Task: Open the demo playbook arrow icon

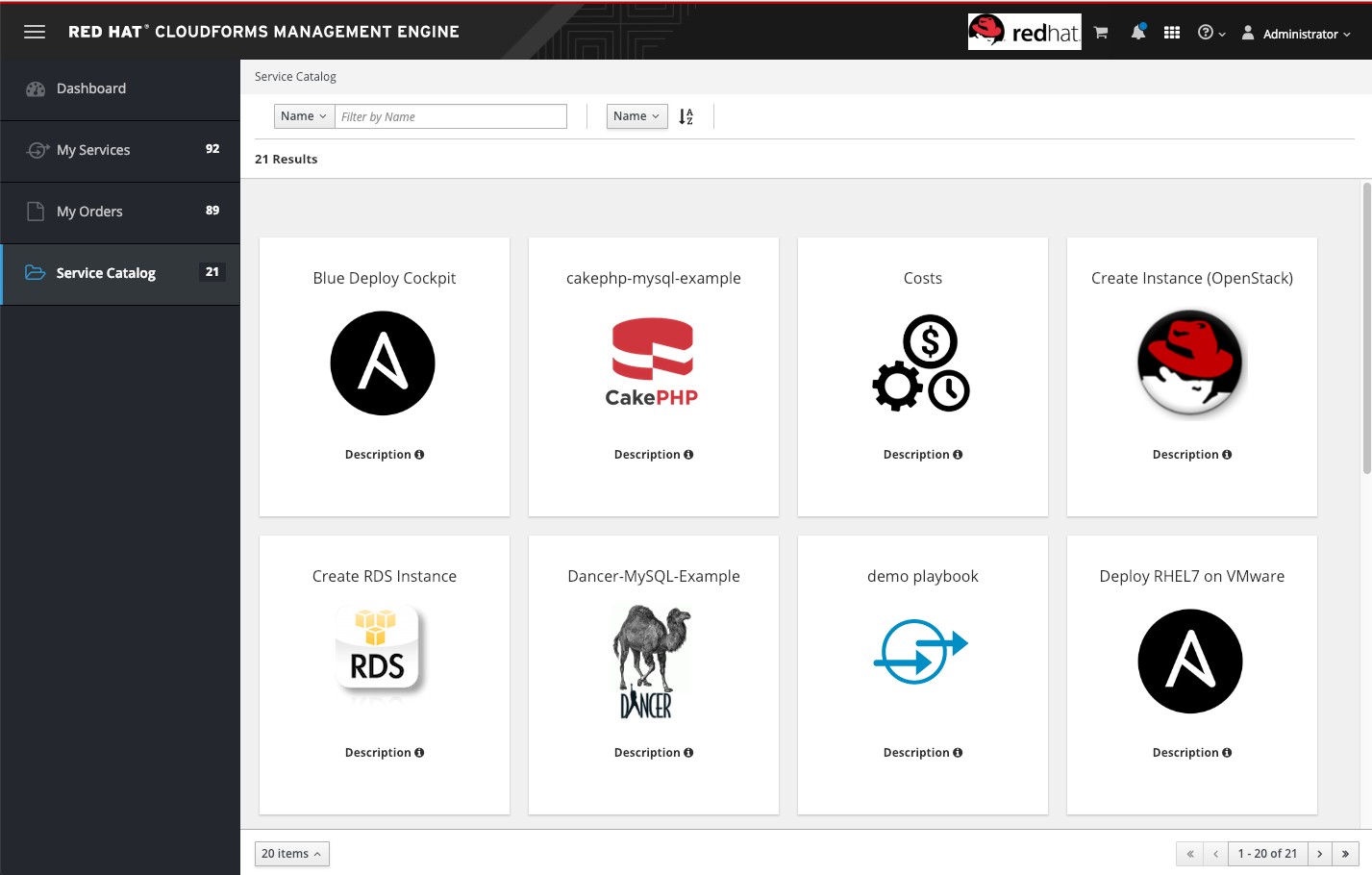Action: pyautogui.click(x=920, y=651)
